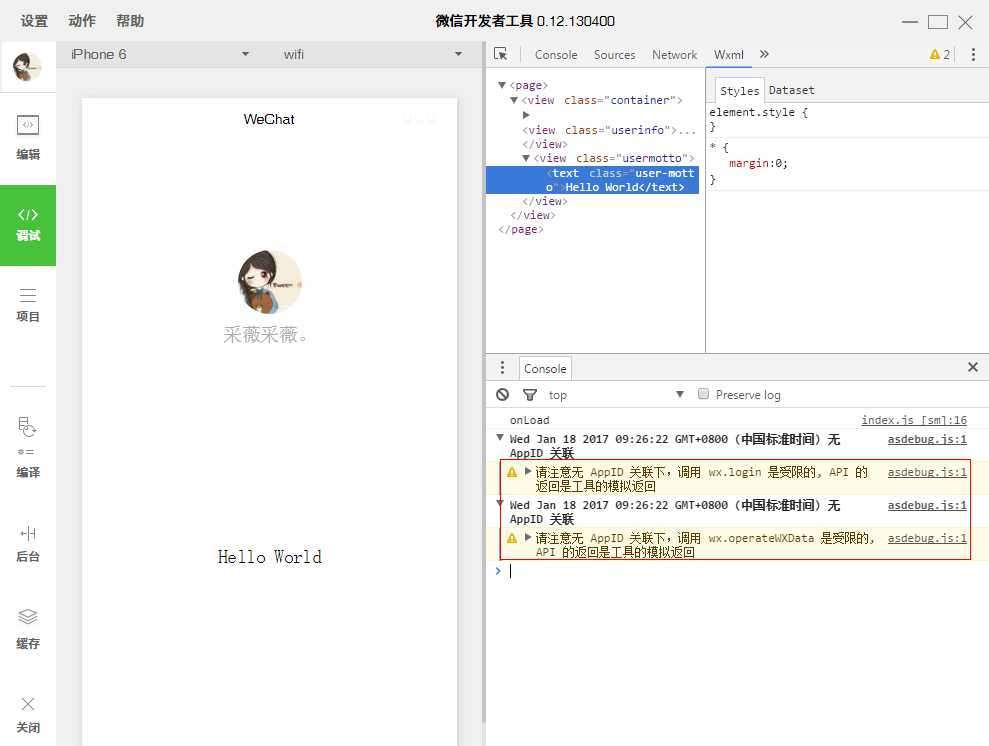Click the element.style rule

758,112
